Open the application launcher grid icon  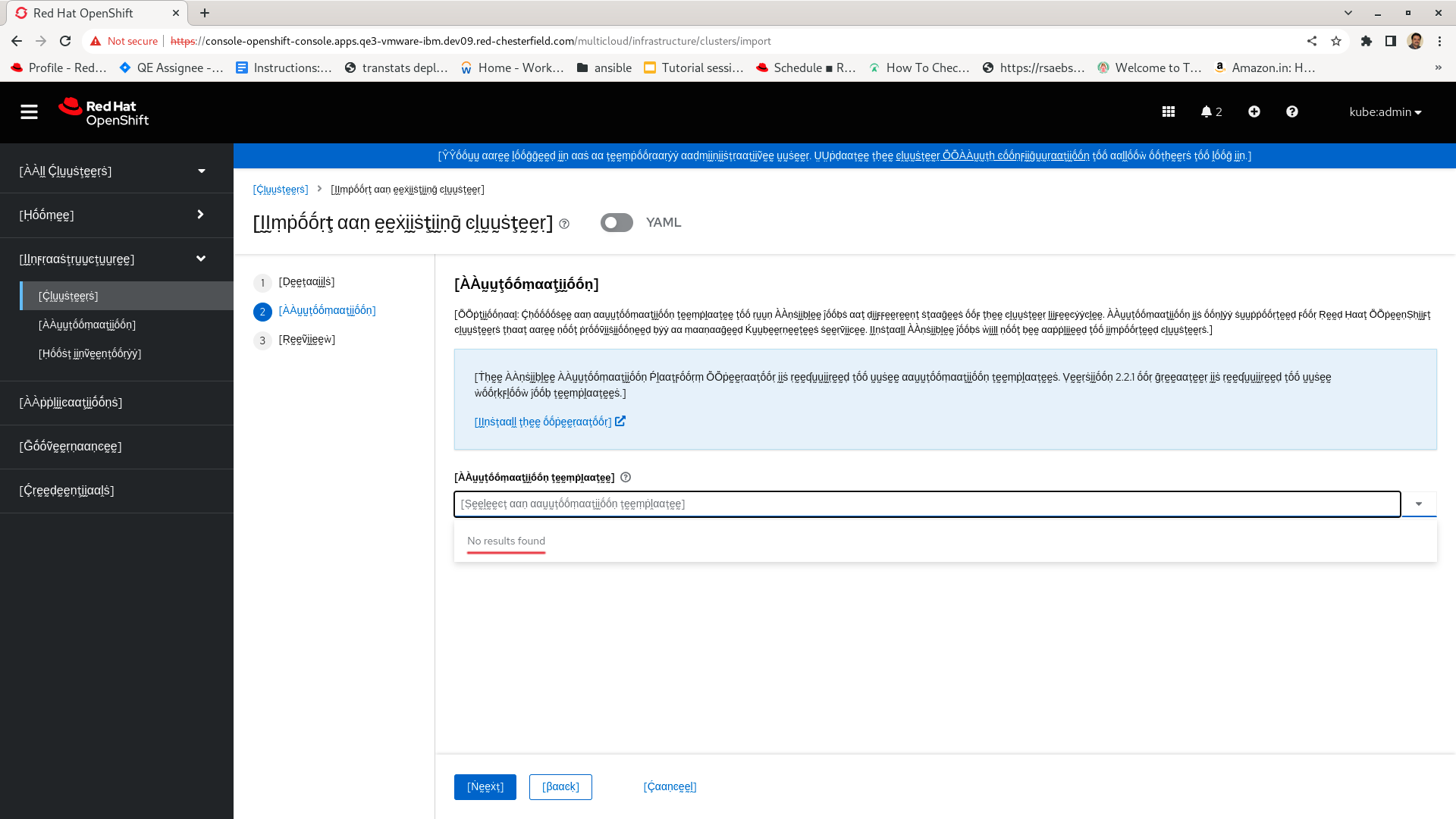[x=1169, y=112]
